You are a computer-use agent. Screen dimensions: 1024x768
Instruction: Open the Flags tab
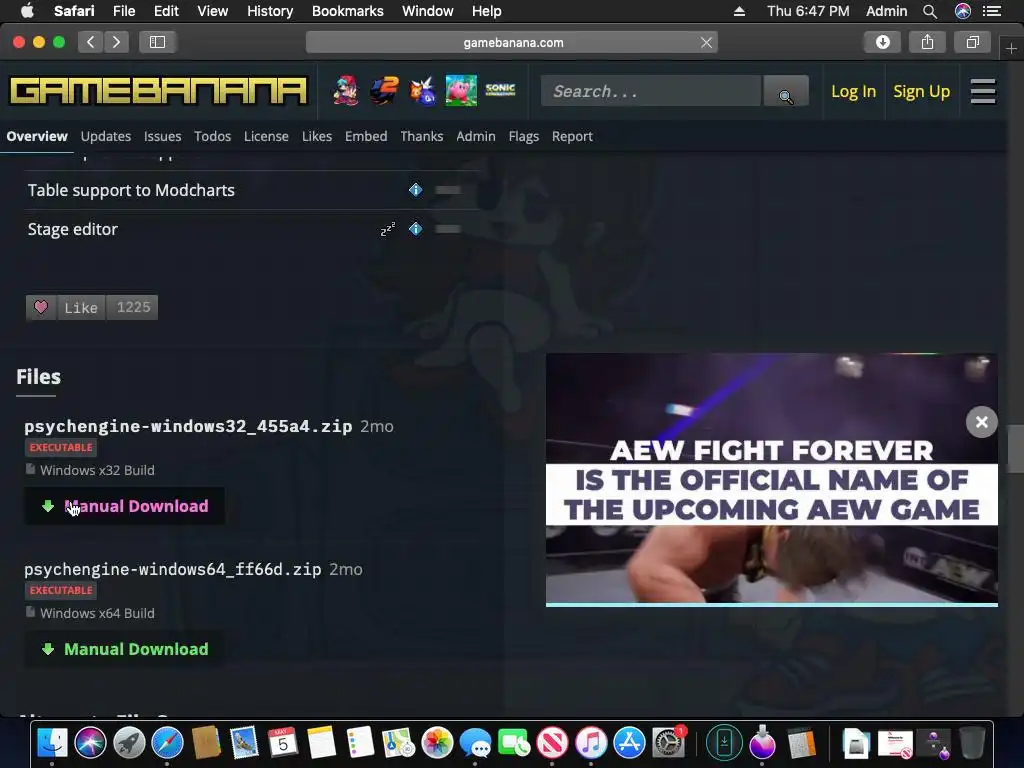pyautogui.click(x=524, y=136)
